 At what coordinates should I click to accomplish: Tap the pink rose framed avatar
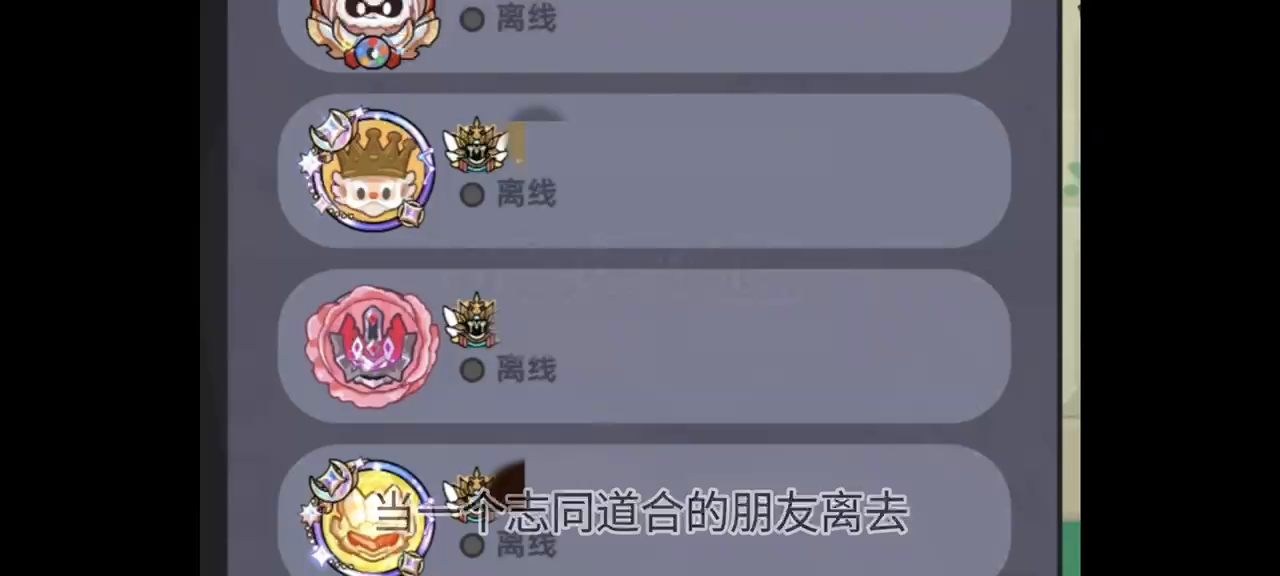point(371,346)
